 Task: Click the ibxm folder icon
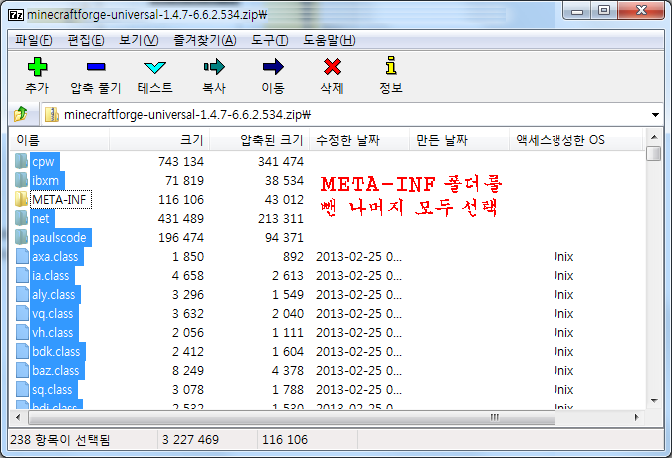coord(21,180)
